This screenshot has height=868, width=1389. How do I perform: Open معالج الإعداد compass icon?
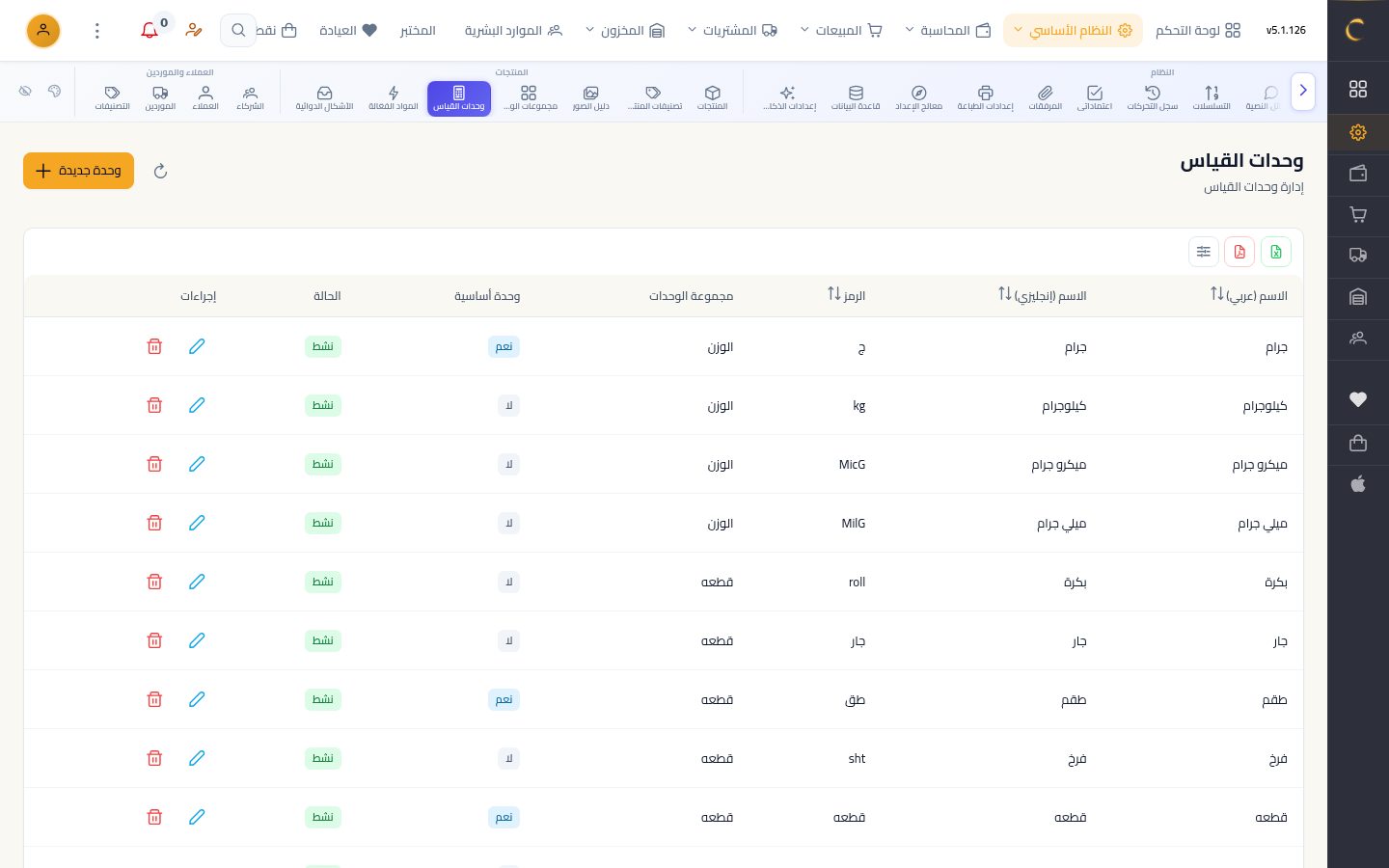918,98
